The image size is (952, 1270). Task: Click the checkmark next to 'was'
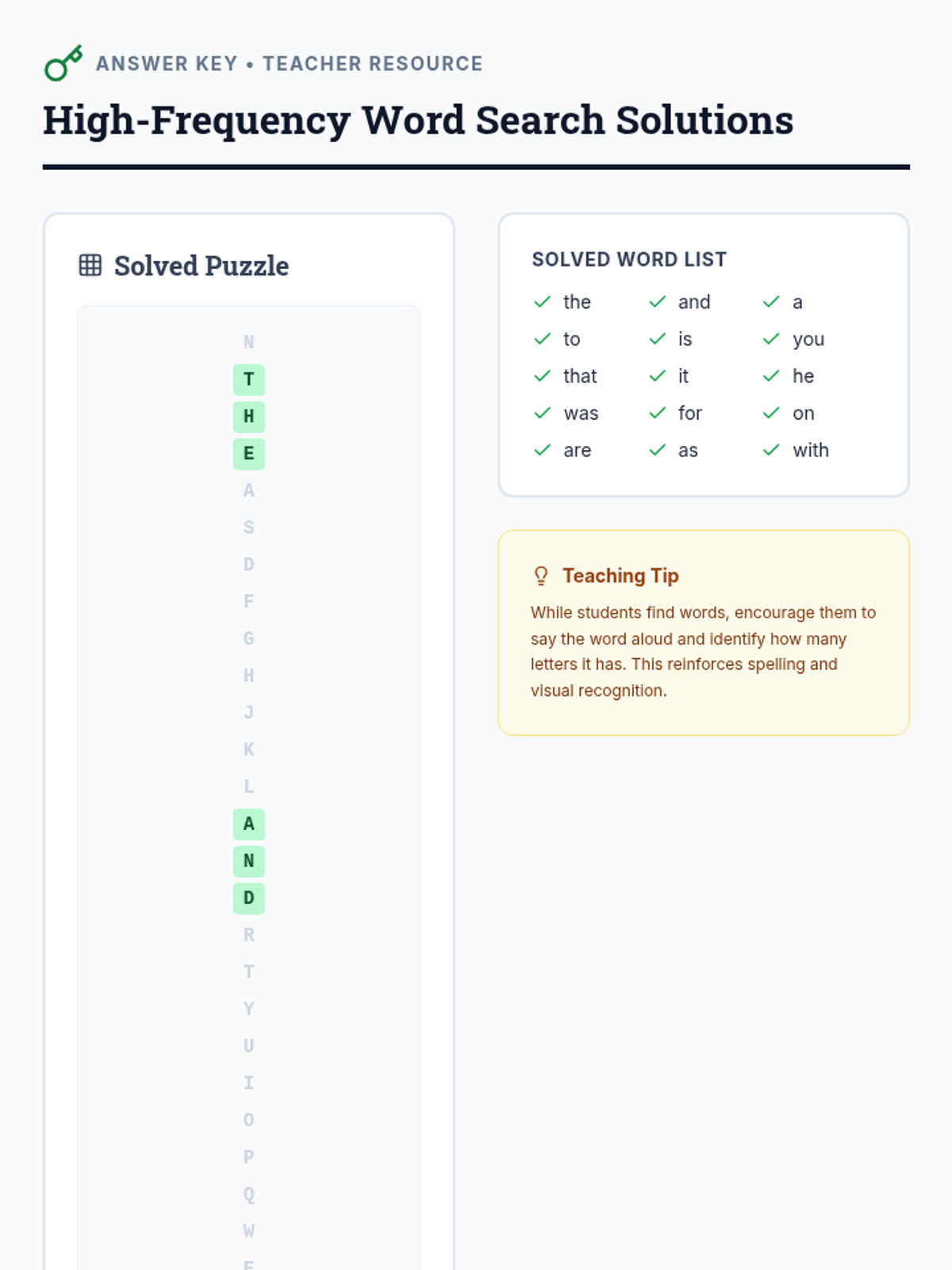point(543,413)
